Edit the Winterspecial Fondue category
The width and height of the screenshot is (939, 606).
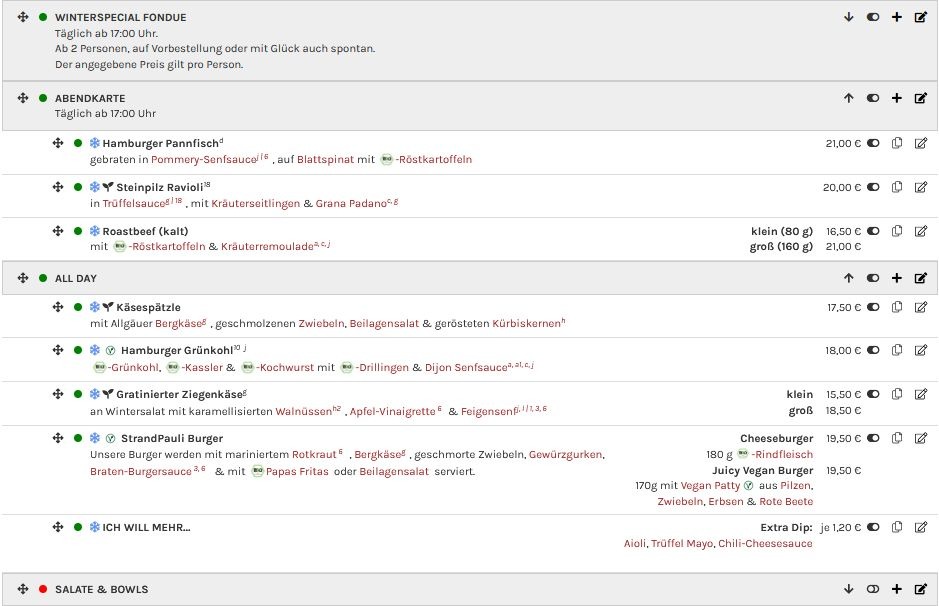921,17
